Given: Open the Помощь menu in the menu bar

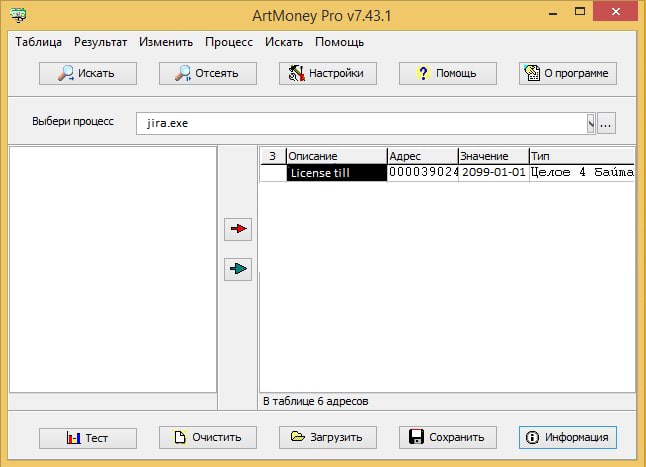Looking at the screenshot, I should [339, 42].
